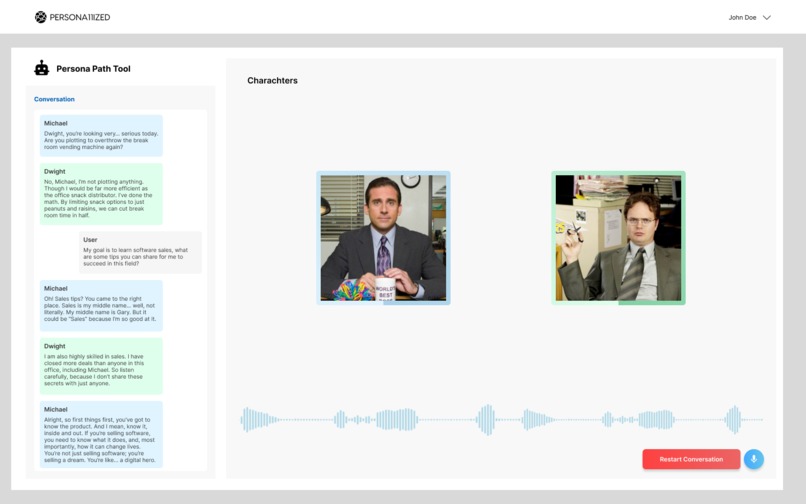Click the Restart Conversation button
Screen dimensions: 806x504
[691, 459]
